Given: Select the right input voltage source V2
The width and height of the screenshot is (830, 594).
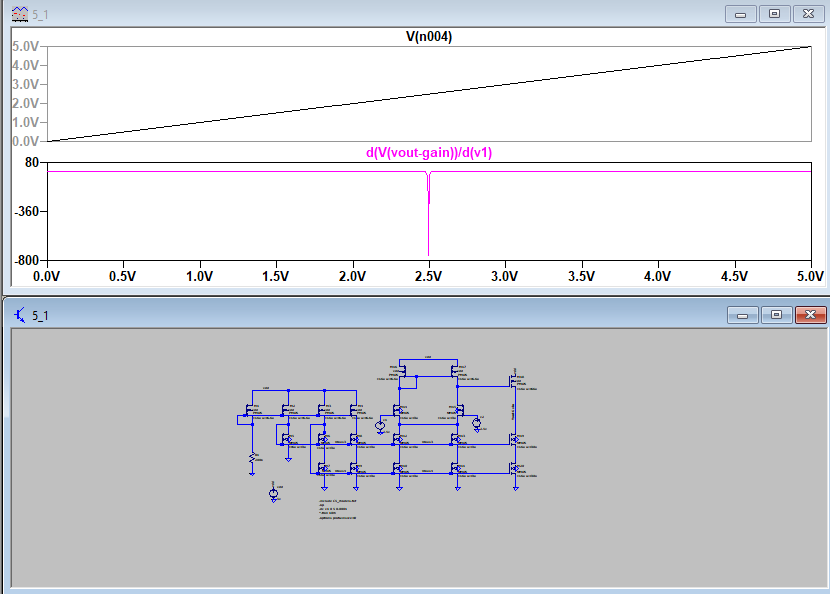Looking at the screenshot, I should tap(477, 424).
